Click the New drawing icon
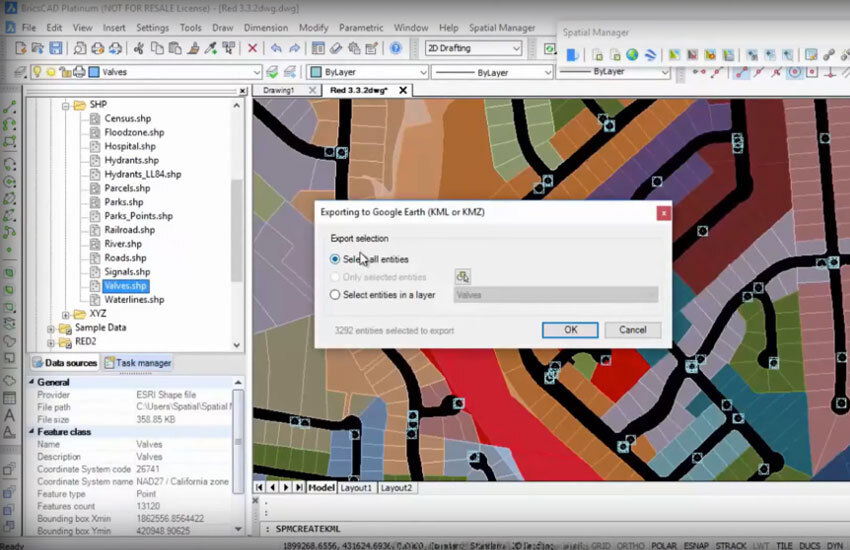 tap(21, 48)
